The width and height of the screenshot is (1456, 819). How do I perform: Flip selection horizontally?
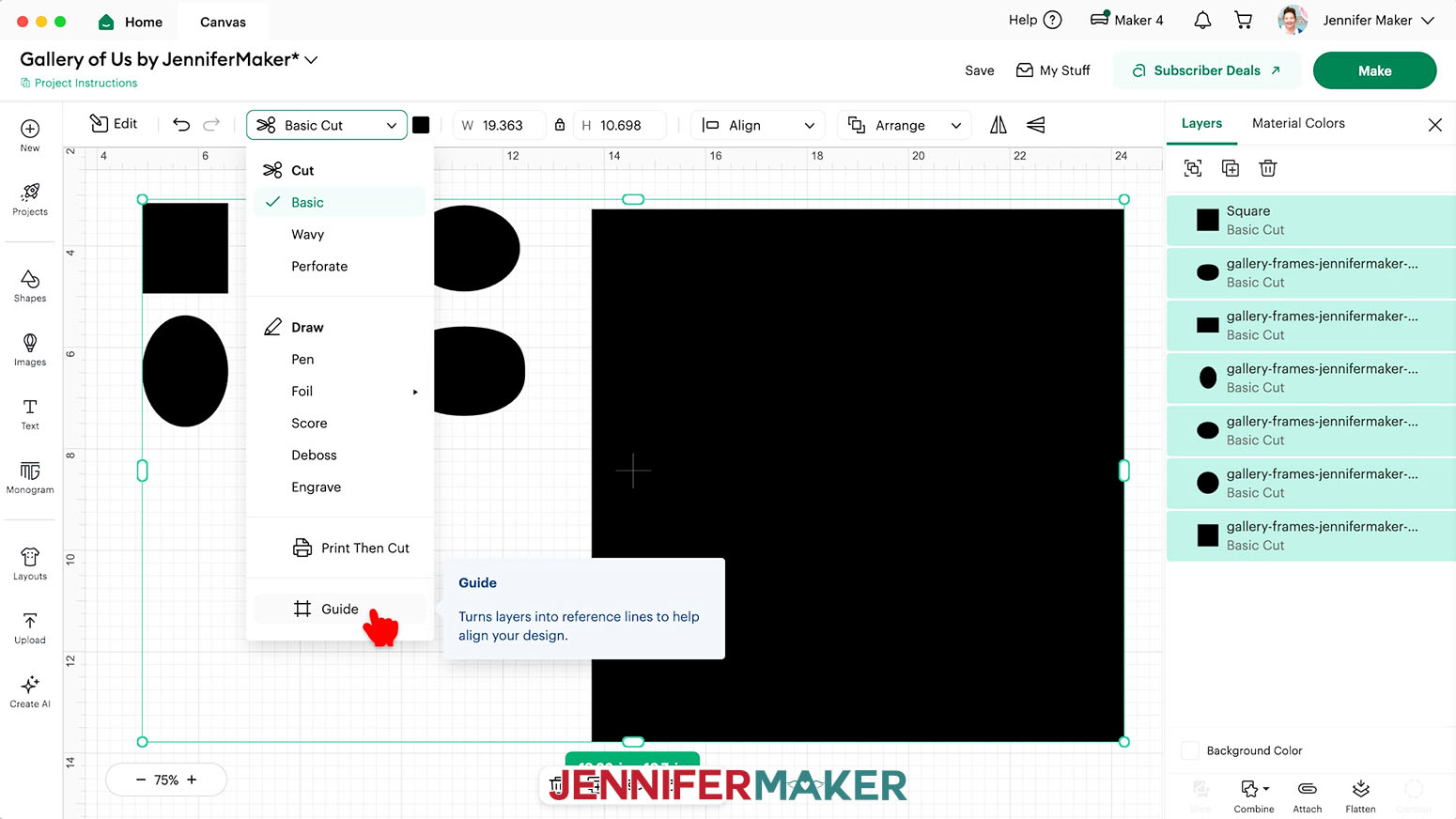click(998, 125)
